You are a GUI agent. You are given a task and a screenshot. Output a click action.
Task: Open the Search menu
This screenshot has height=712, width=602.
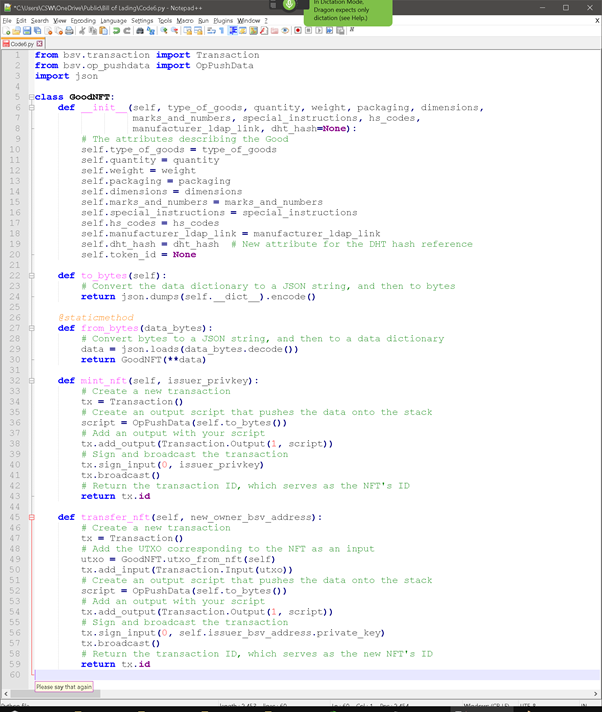(39, 20)
